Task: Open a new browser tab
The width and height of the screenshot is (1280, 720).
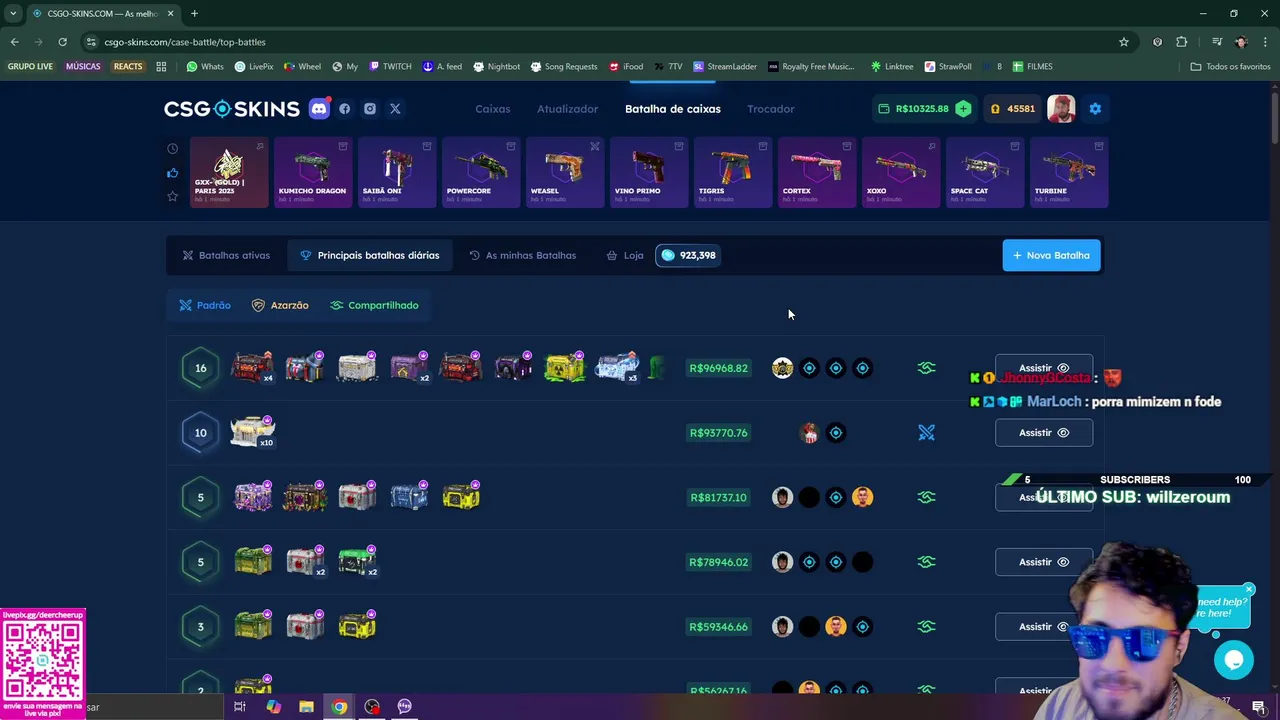Action: pos(194,13)
